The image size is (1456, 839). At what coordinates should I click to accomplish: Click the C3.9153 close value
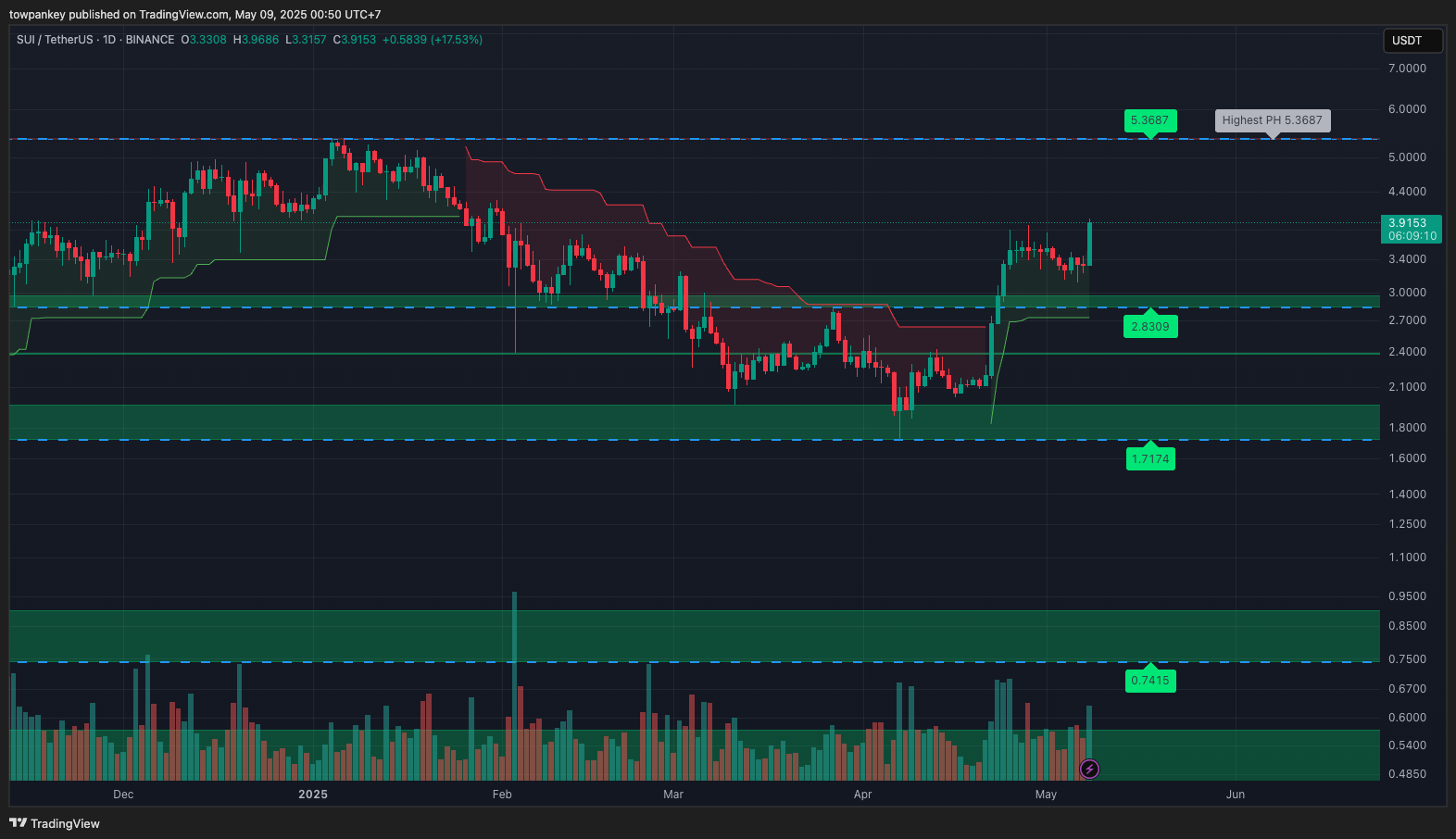click(355, 40)
